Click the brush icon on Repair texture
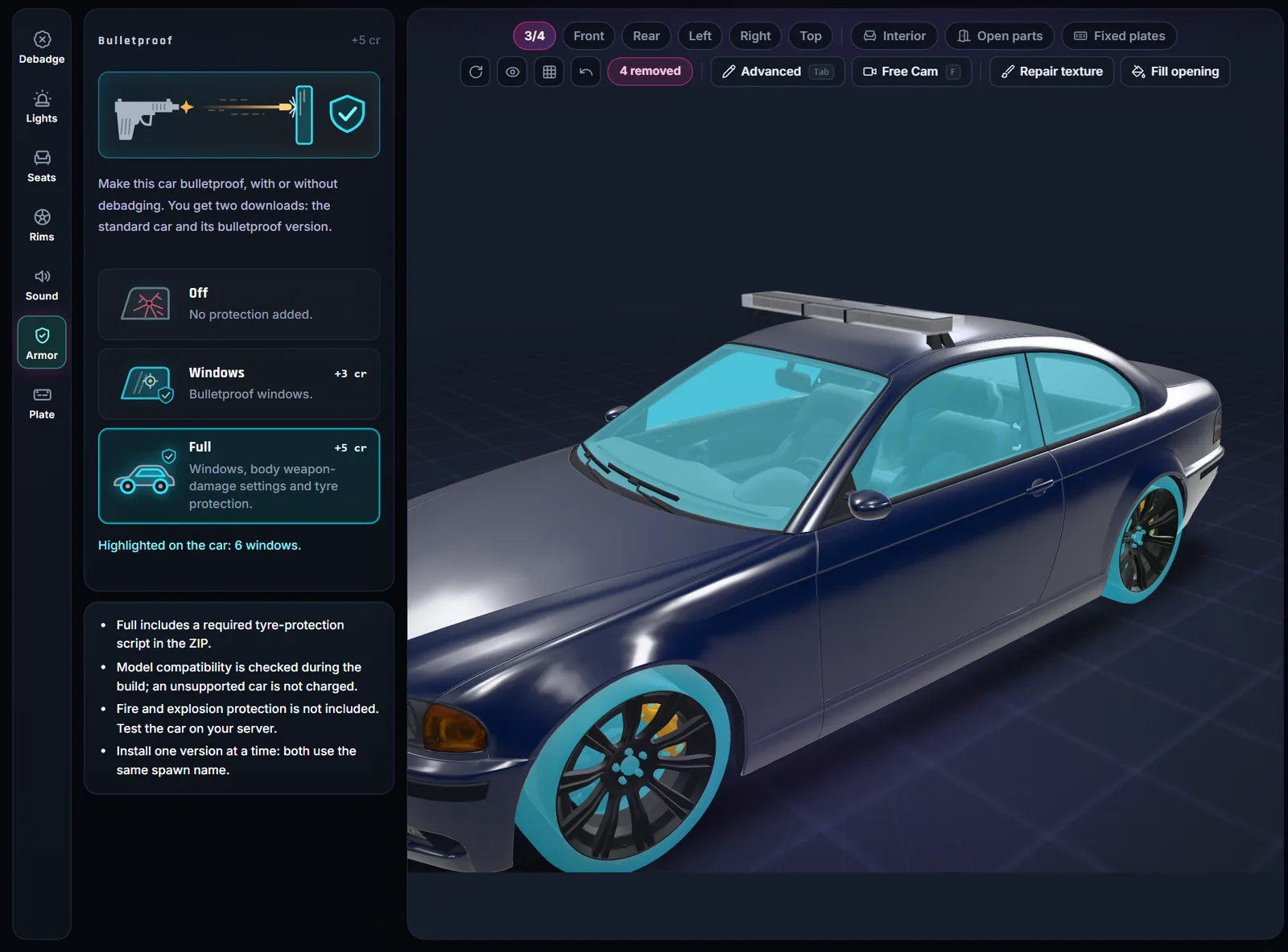 click(1008, 72)
